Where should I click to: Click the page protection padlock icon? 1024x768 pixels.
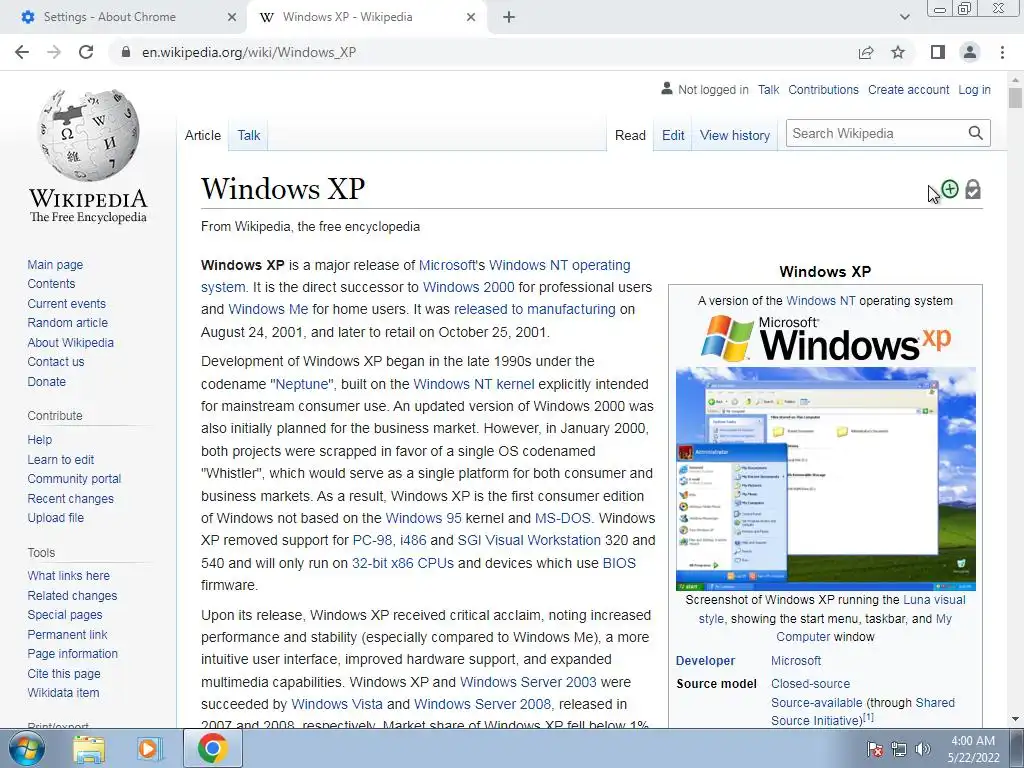[973, 189]
